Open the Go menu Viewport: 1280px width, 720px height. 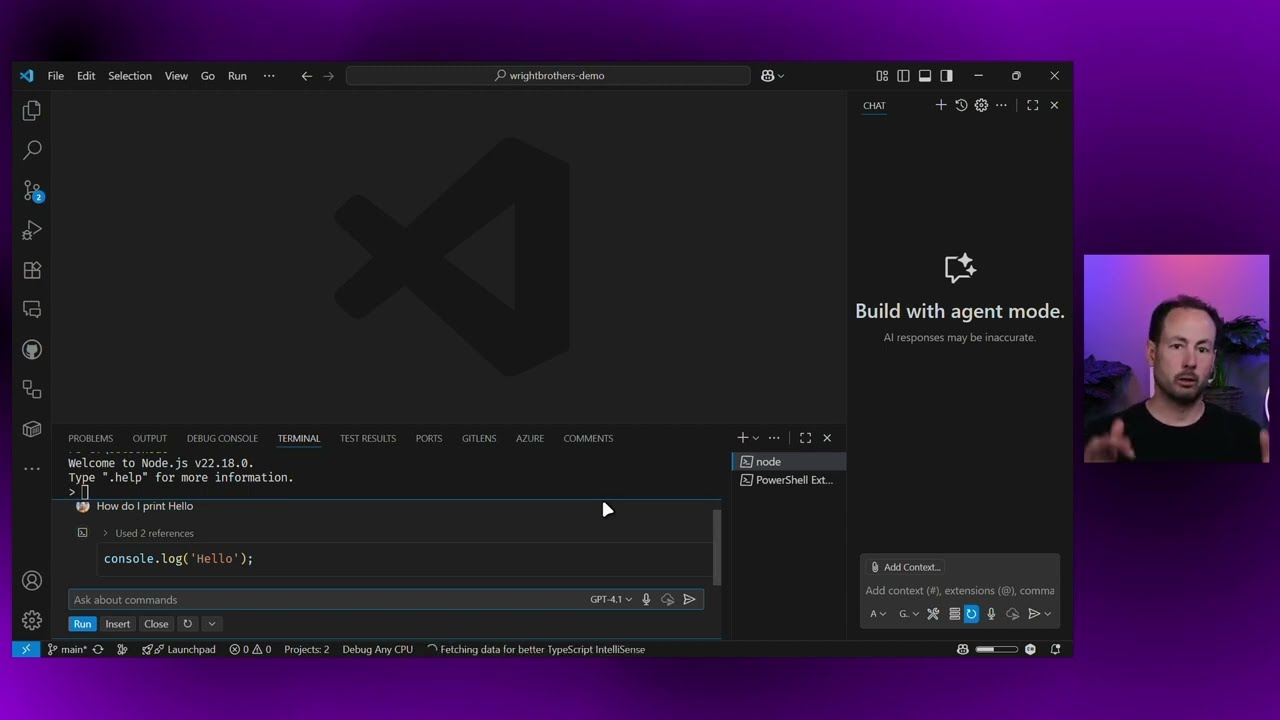point(208,76)
